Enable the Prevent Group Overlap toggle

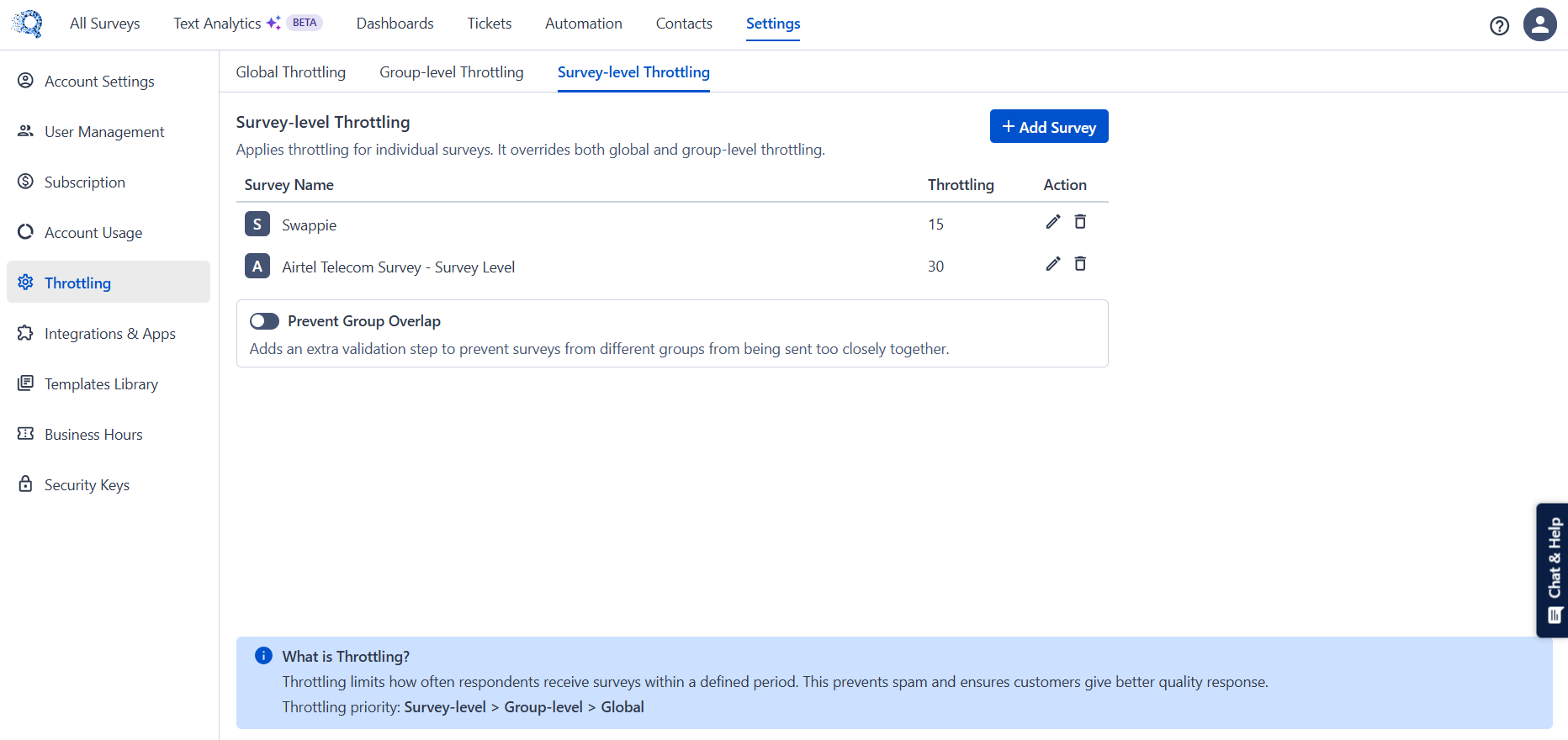(264, 321)
